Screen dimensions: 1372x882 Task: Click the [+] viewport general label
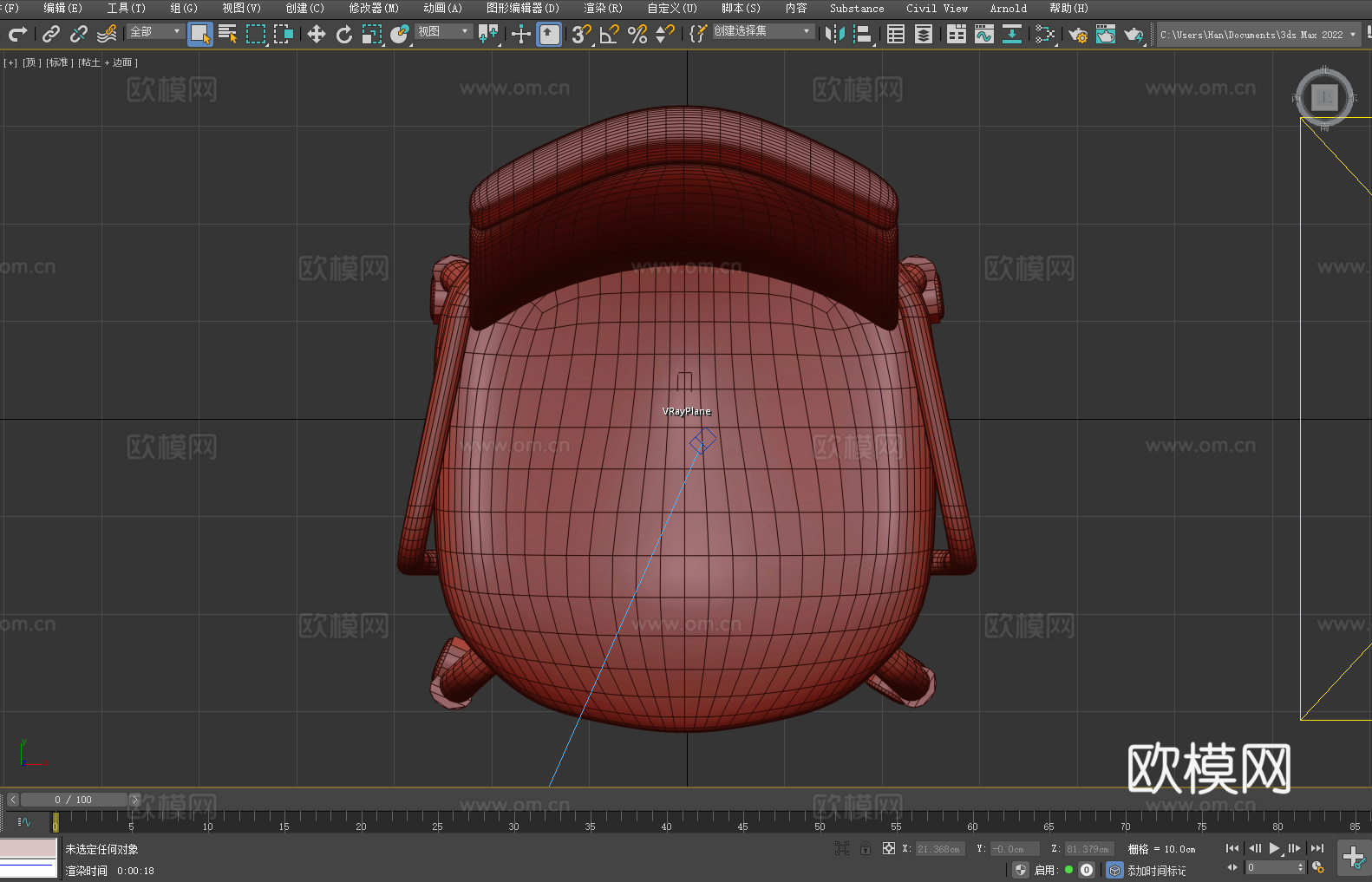coord(10,62)
